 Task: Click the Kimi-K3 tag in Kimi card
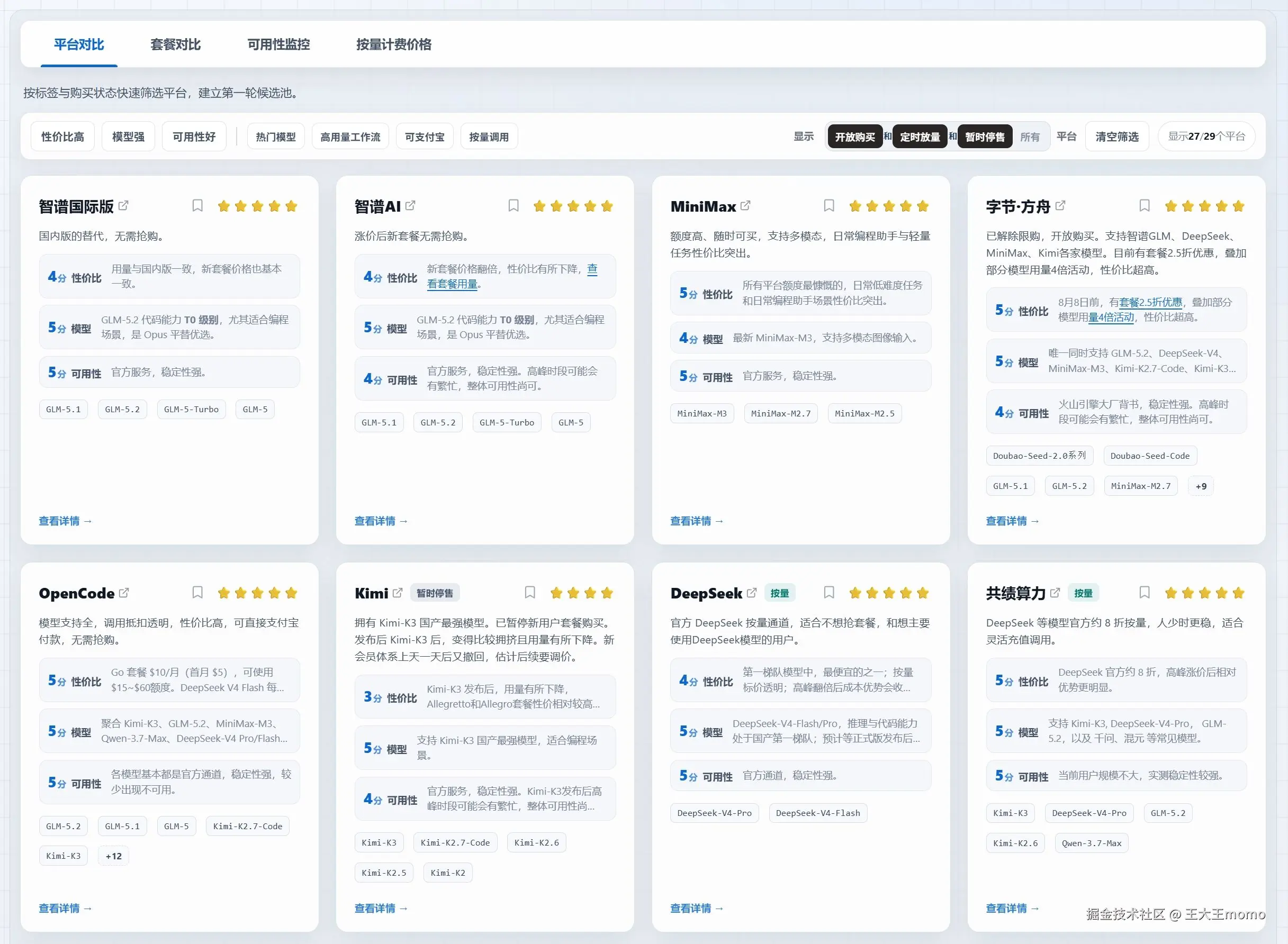(x=379, y=842)
